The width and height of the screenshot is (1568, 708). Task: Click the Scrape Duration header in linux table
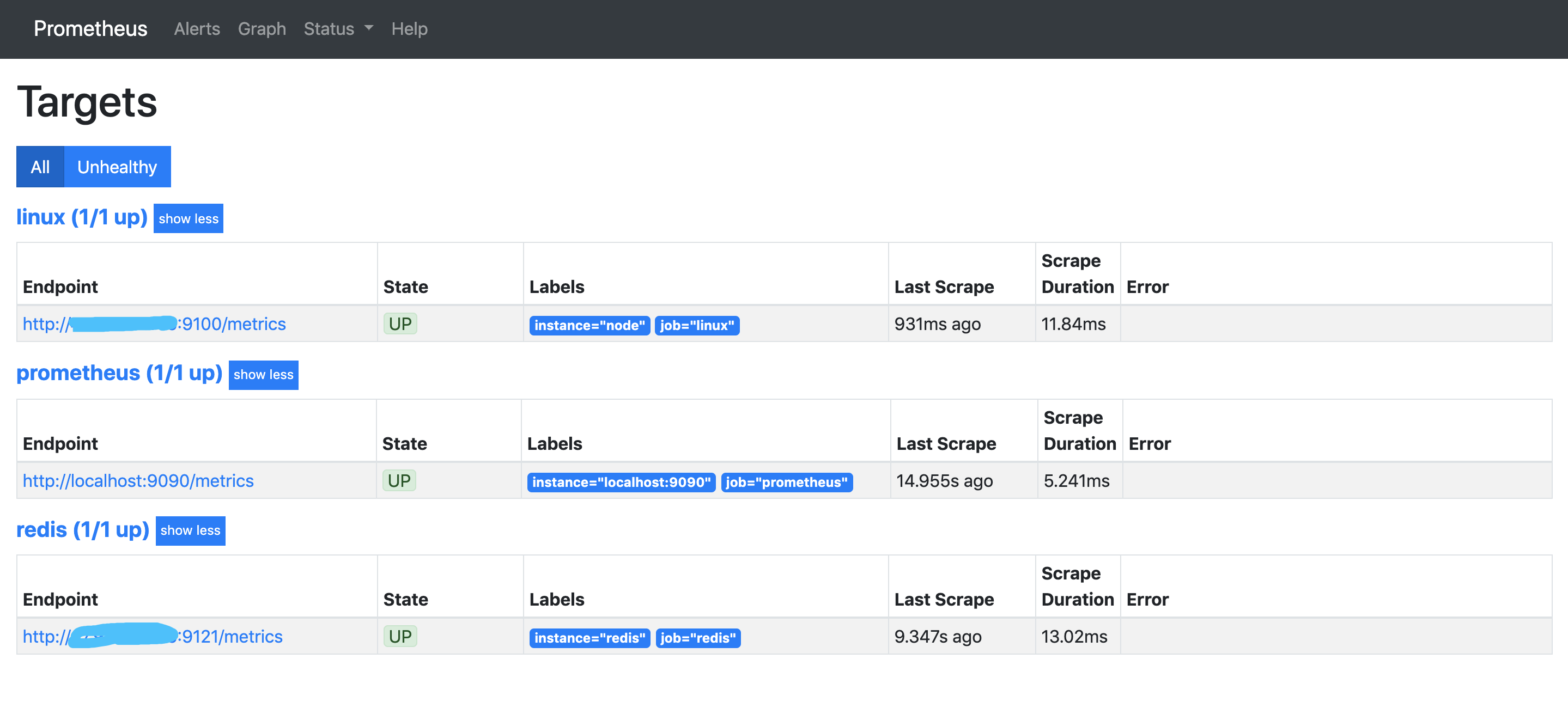point(1078,274)
